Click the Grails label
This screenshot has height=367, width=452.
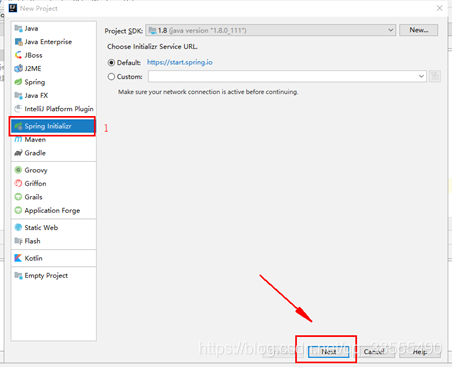(x=33, y=197)
